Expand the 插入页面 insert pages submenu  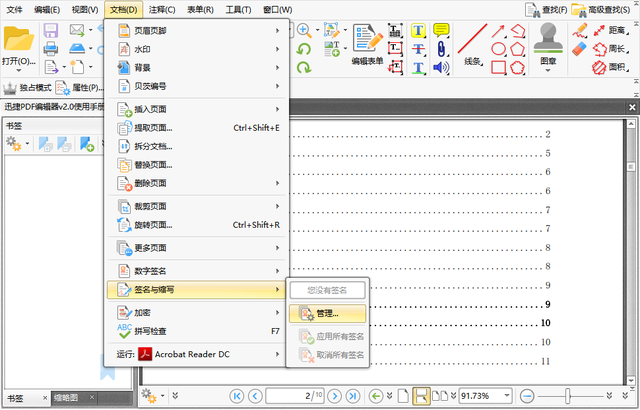click(198, 109)
